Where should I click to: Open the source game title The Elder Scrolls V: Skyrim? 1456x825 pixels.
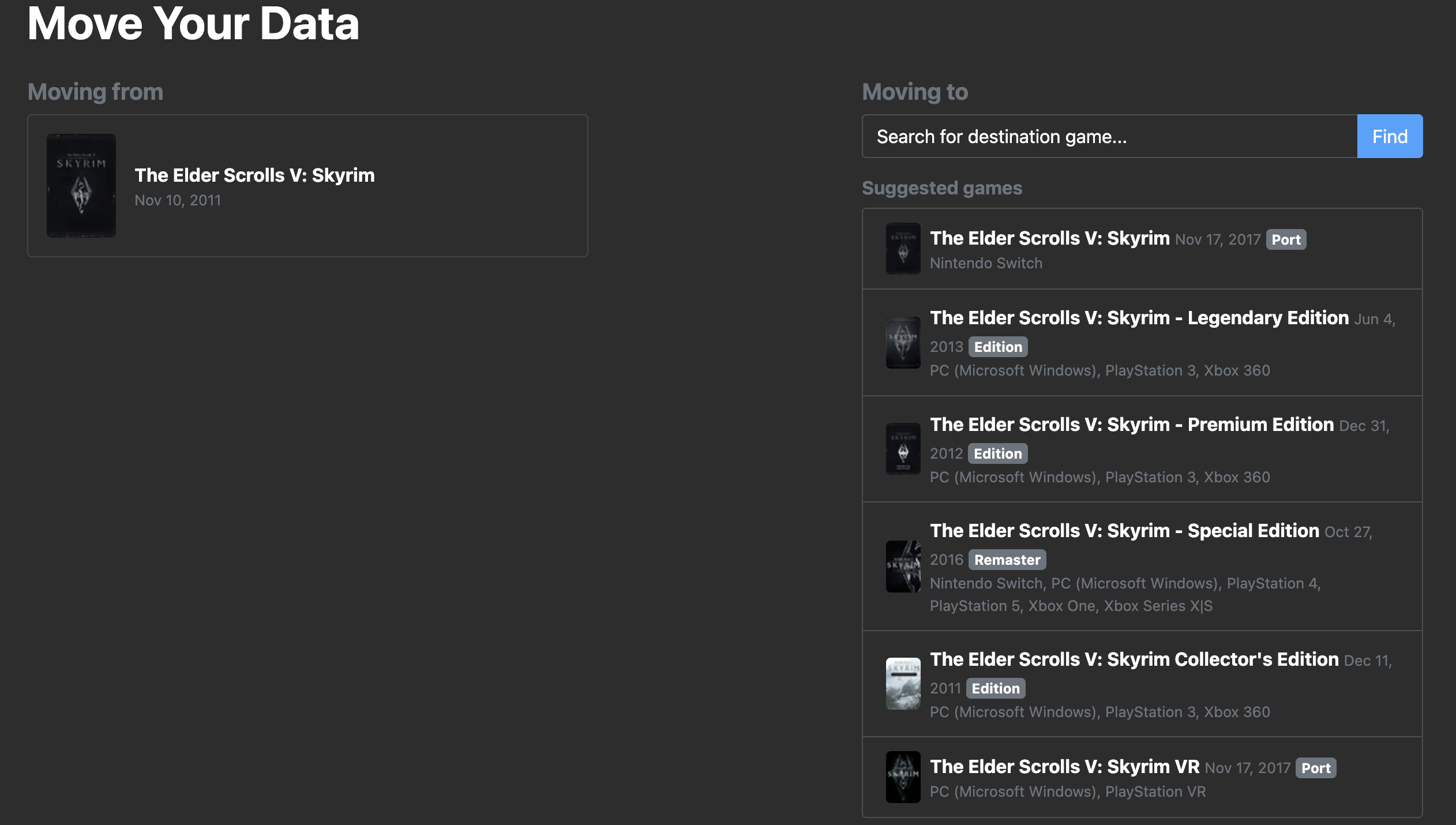coord(254,175)
